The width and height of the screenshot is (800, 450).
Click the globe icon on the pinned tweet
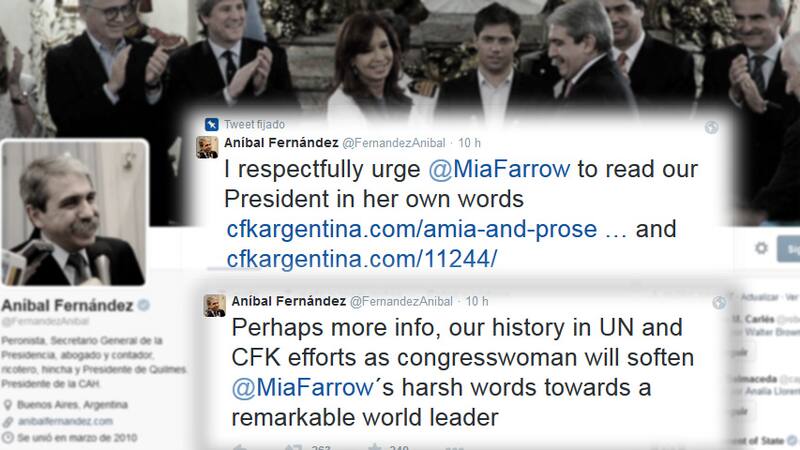click(712, 127)
